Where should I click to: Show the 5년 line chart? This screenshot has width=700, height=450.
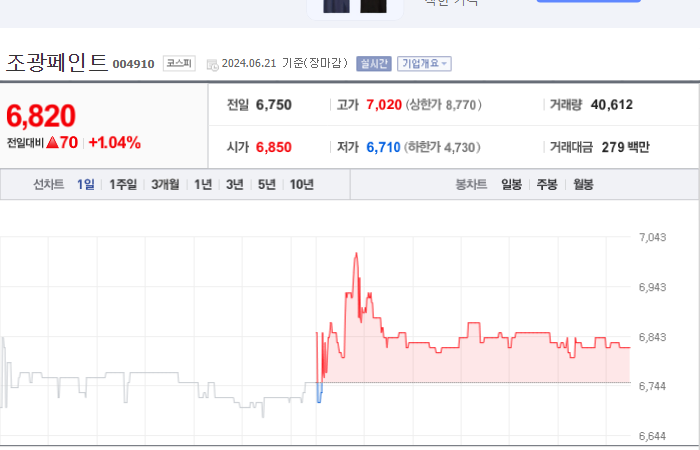(267, 184)
